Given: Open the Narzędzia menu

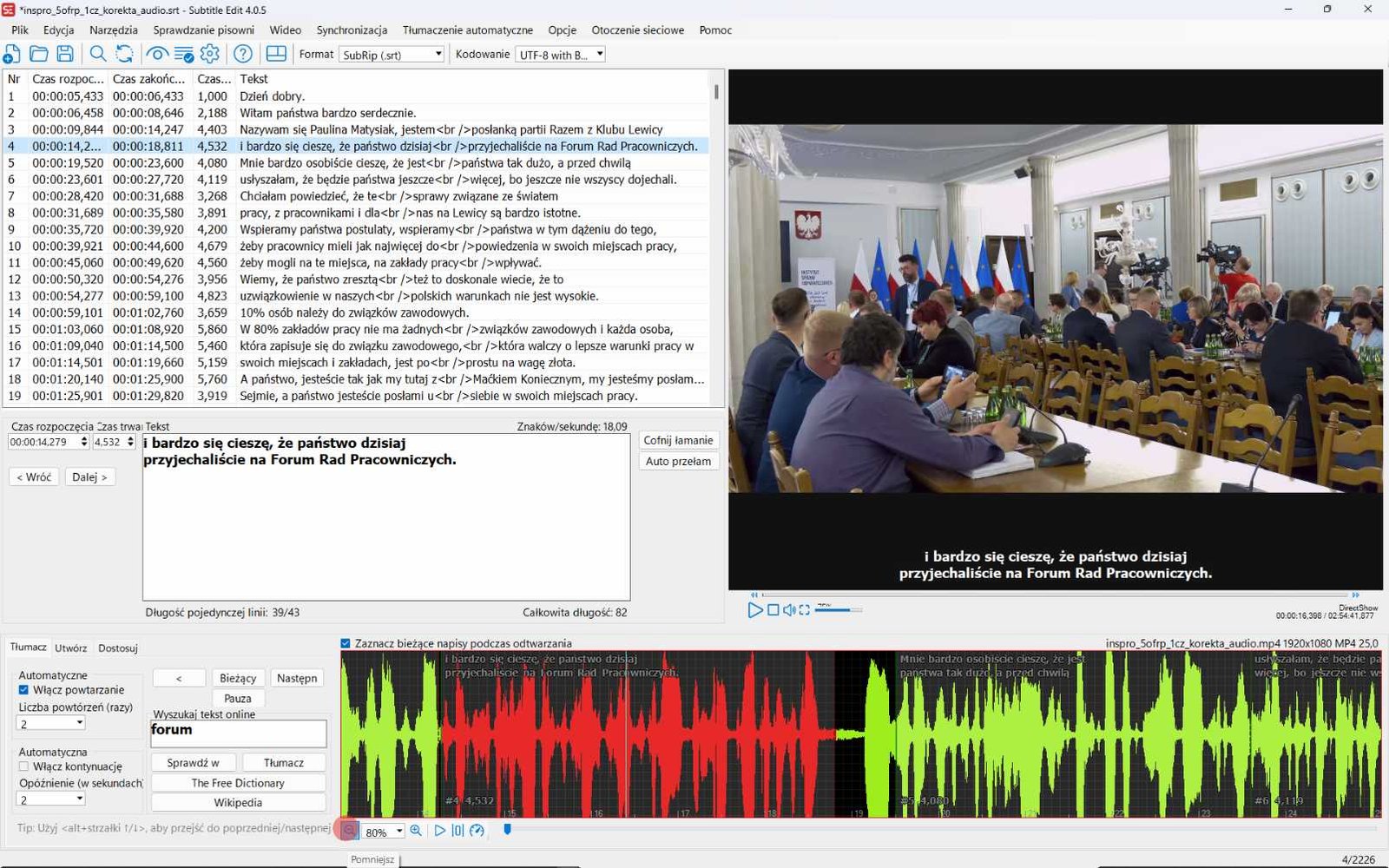Looking at the screenshot, I should coord(114,30).
